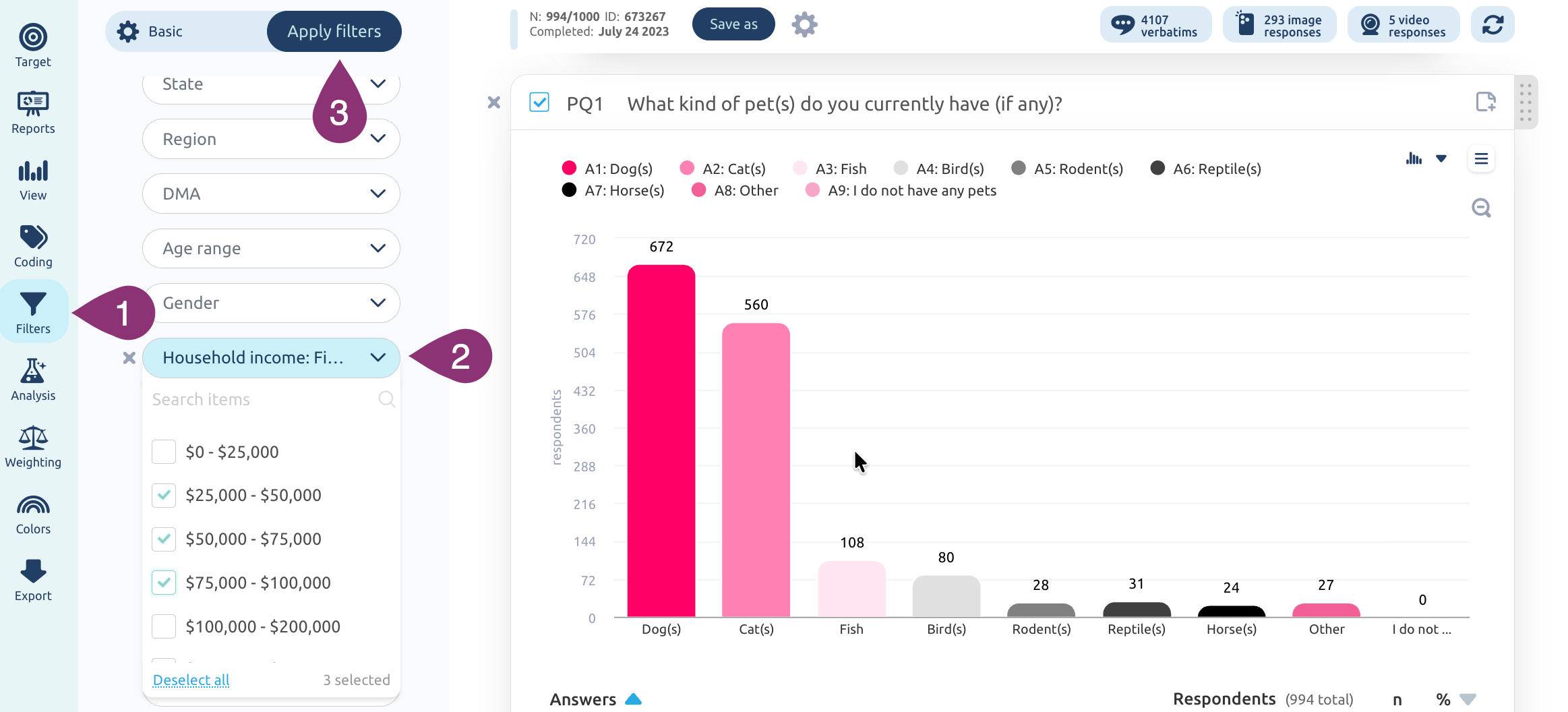
Task: Click the Deselect all link
Action: pyautogui.click(x=191, y=680)
